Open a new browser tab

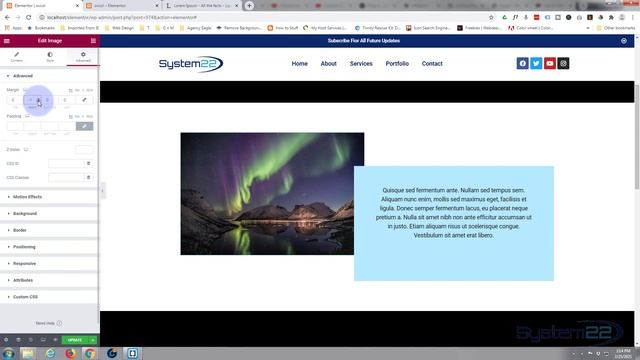[x=249, y=6]
